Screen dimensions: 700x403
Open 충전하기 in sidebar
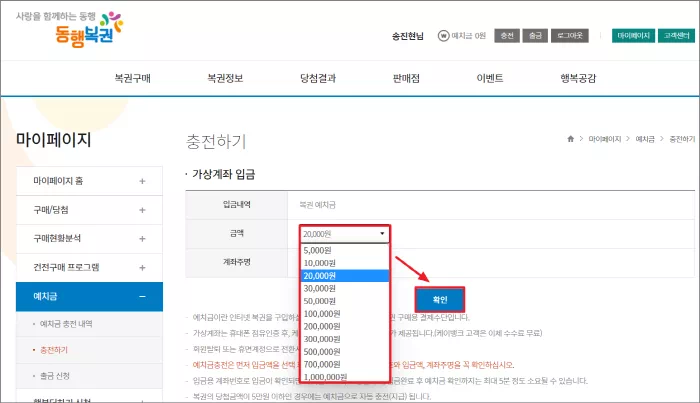pyautogui.click(x=54, y=350)
